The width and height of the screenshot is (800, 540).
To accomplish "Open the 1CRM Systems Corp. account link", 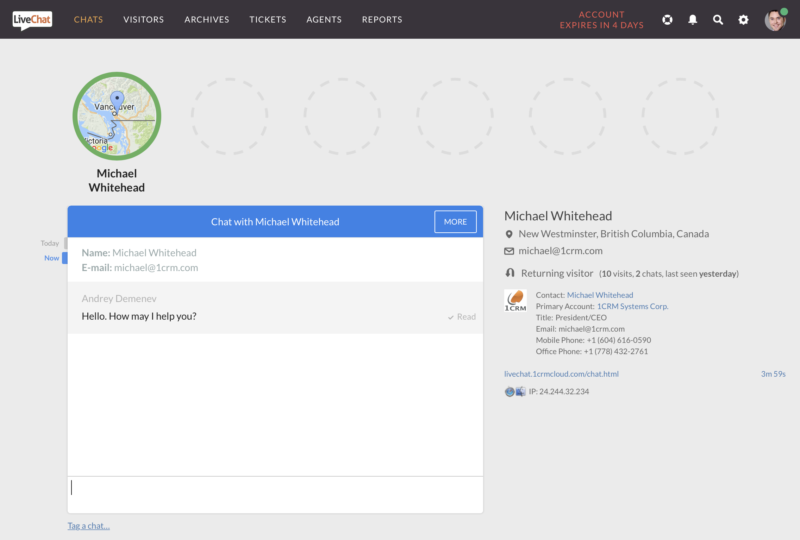I will [632, 306].
